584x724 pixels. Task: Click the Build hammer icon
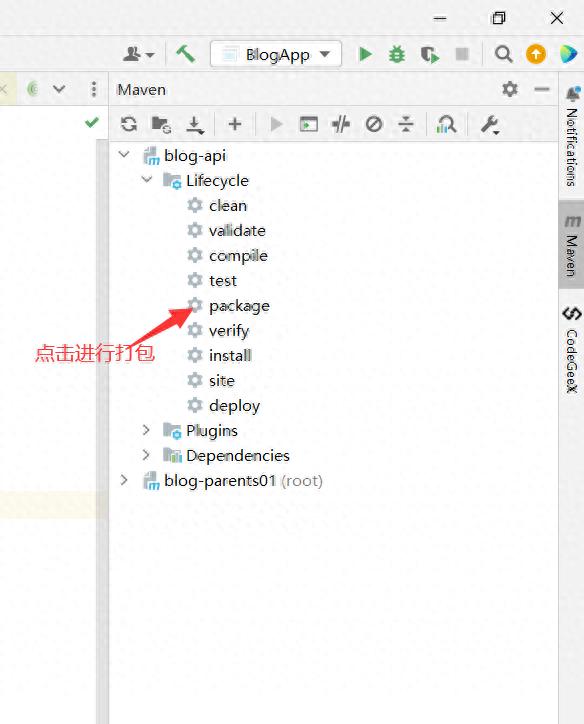point(186,54)
